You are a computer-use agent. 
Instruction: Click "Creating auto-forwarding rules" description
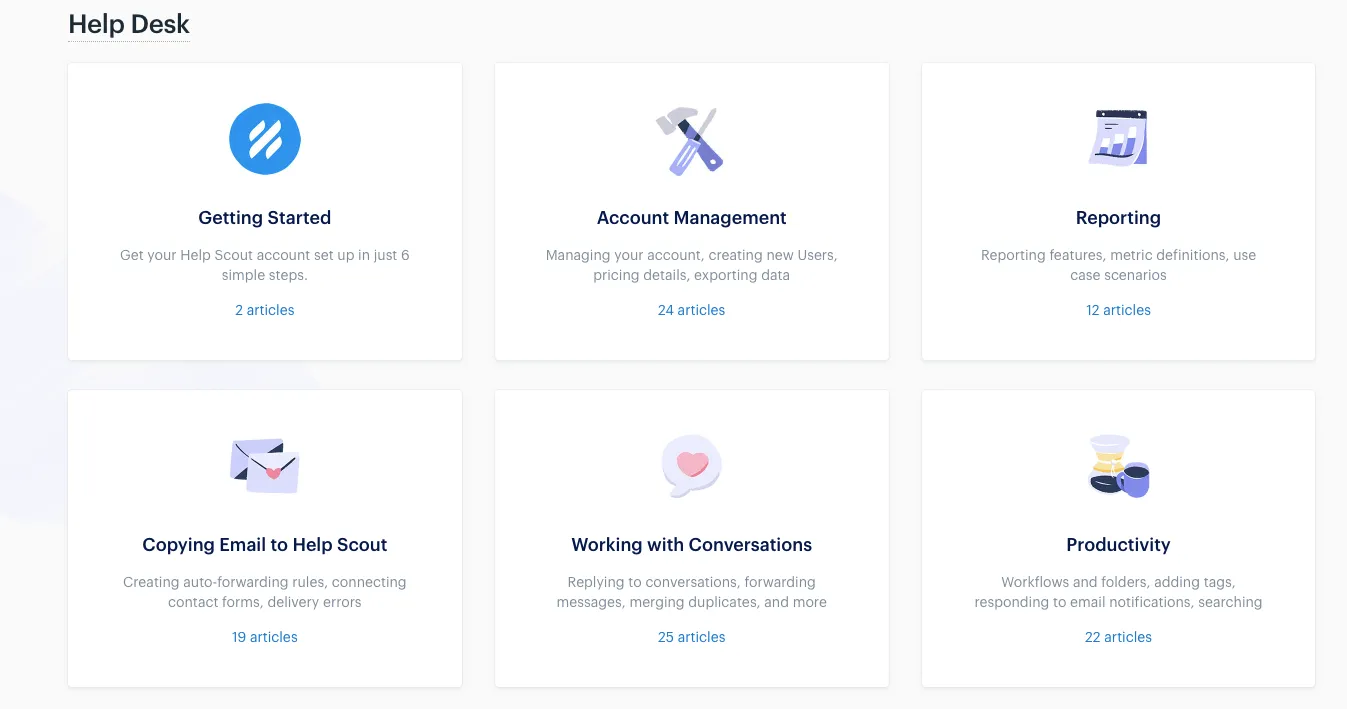[x=265, y=592]
